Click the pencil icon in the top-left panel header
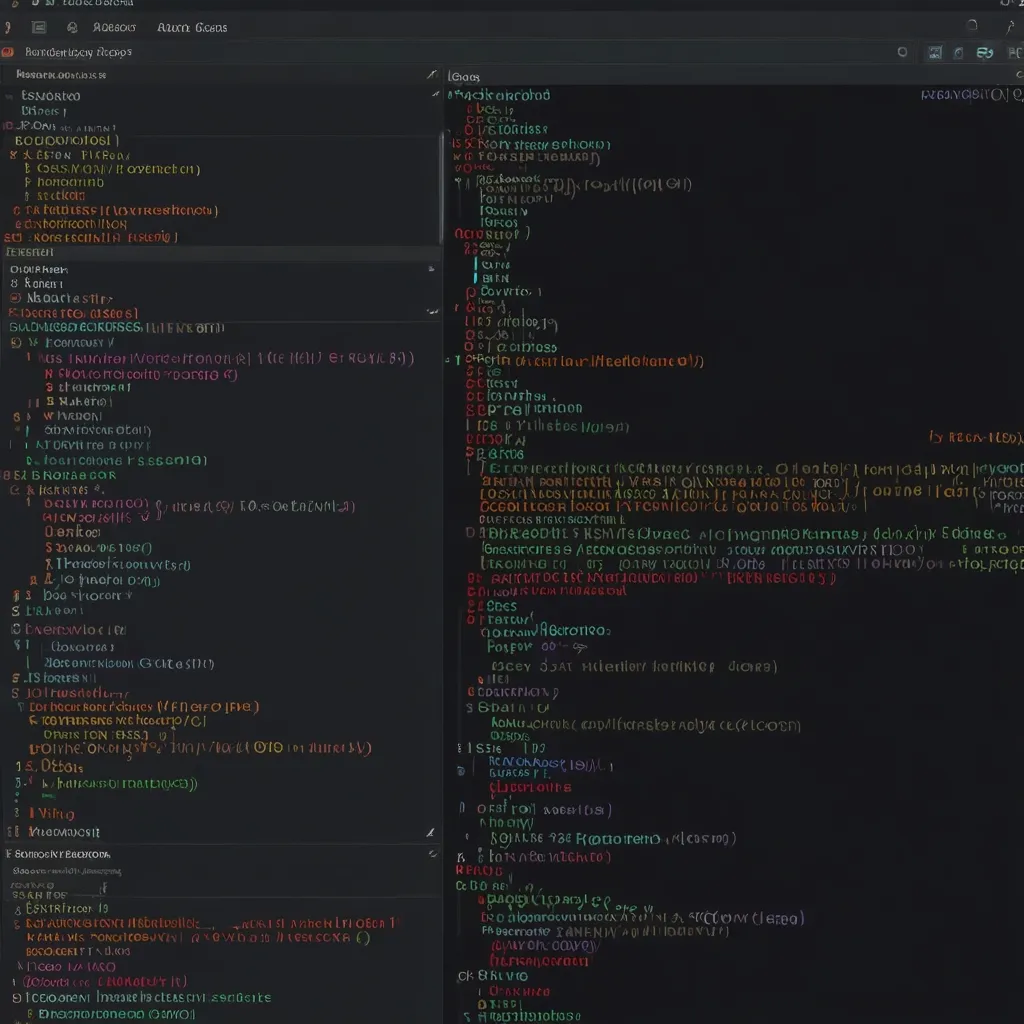1024x1024 pixels. [x=431, y=75]
